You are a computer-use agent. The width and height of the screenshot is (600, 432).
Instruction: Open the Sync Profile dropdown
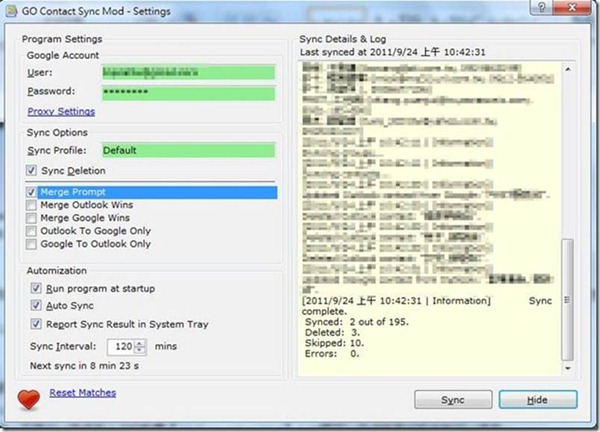[x=188, y=150]
